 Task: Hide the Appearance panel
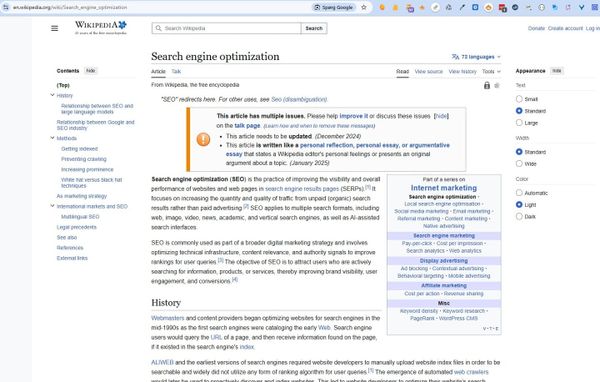tap(557, 71)
